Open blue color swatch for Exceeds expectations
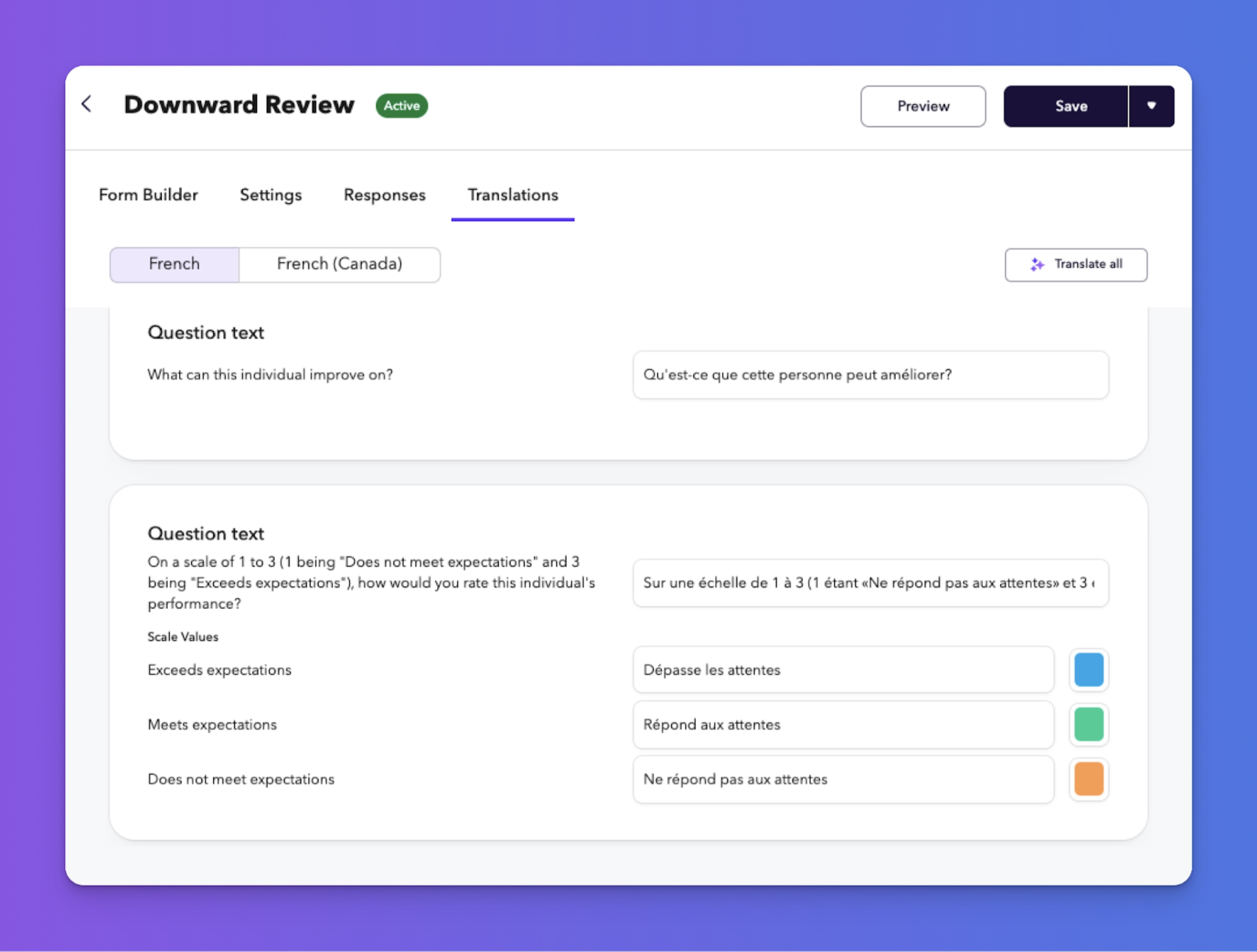Screen dimensions: 1257x952 (1088, 670)
